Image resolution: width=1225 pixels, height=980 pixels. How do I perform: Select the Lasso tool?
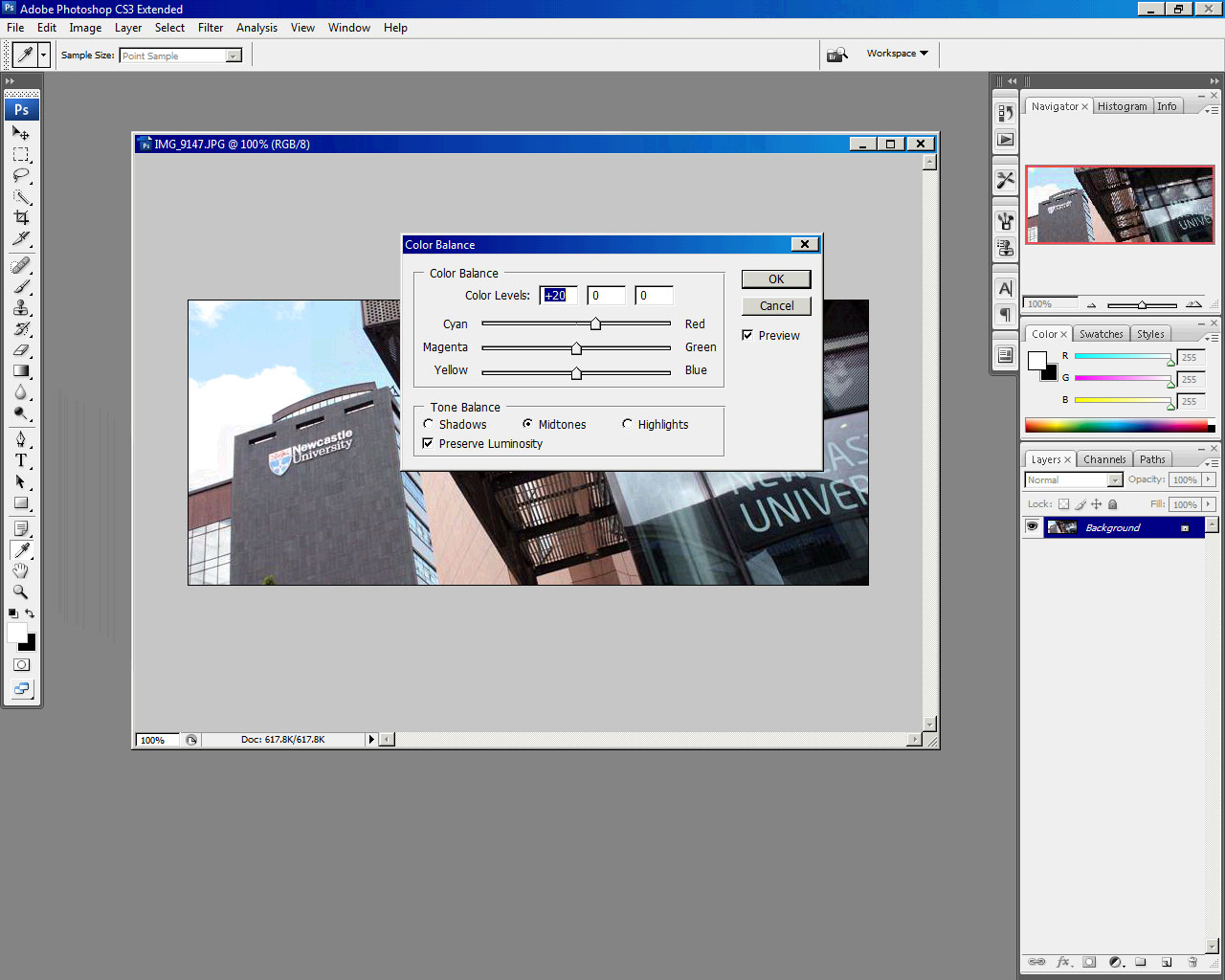pyautogui.click(x=21, y=176)
